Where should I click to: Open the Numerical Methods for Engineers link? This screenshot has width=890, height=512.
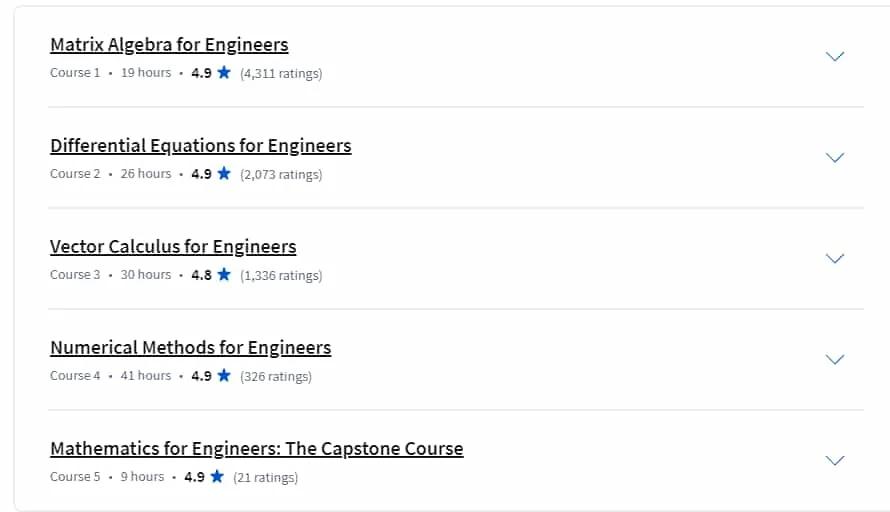(191, 348)
